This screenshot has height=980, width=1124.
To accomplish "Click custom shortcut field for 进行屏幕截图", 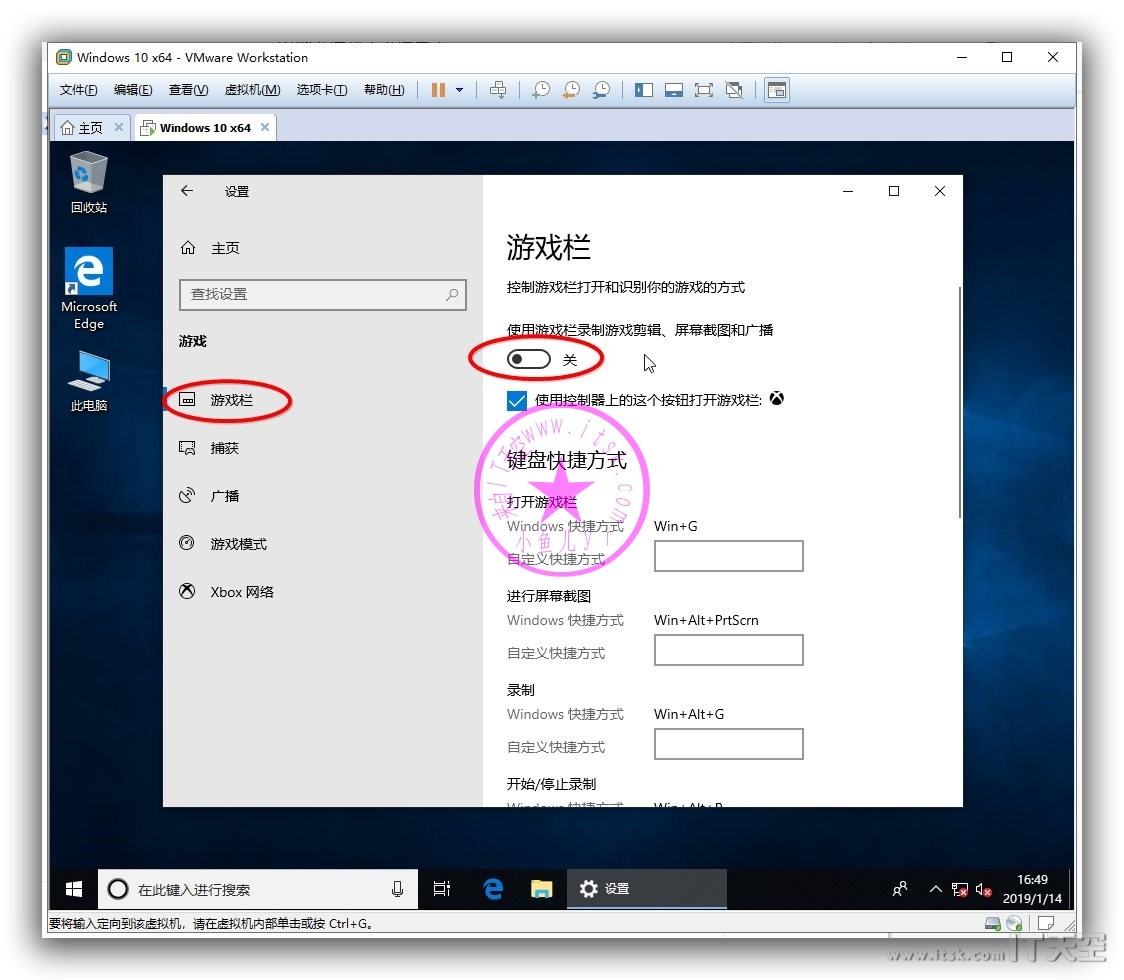I will tap(728, 650).
